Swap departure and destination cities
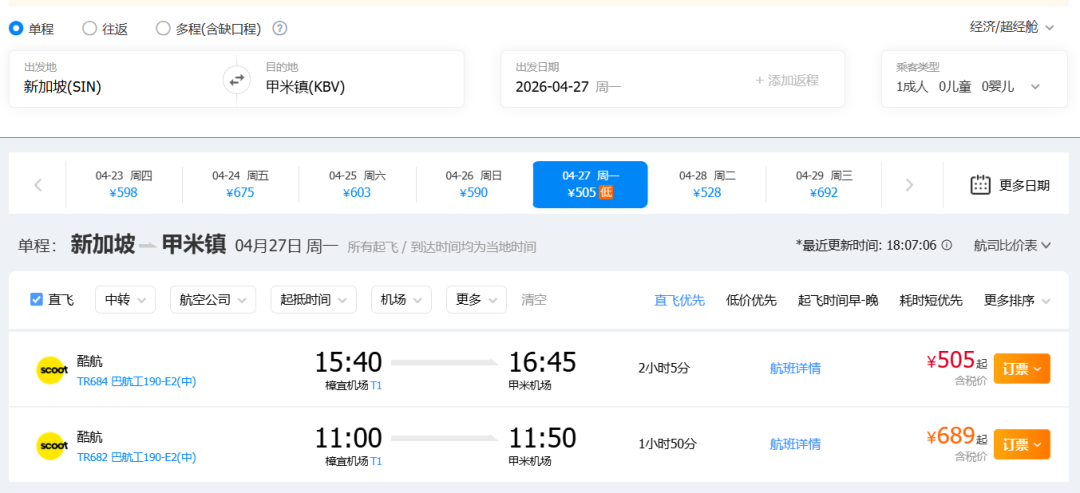 (236, 79)
